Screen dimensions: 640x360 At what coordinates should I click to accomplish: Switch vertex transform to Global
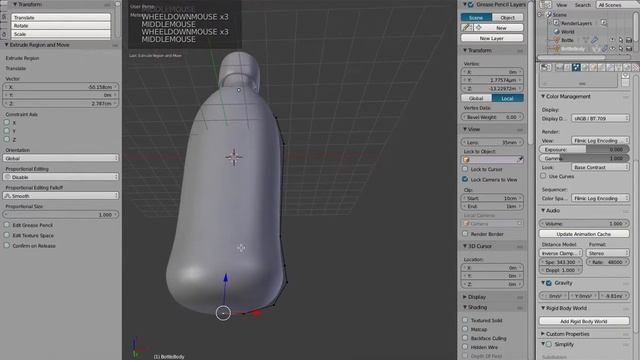(476, 98)
